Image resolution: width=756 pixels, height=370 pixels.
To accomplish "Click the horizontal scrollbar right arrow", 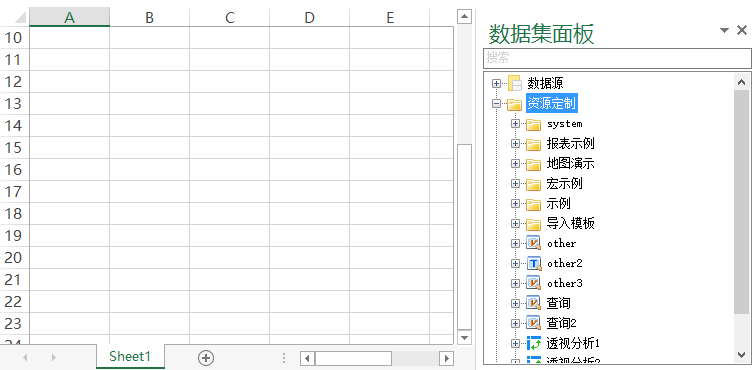I will (x=446, y=358).
